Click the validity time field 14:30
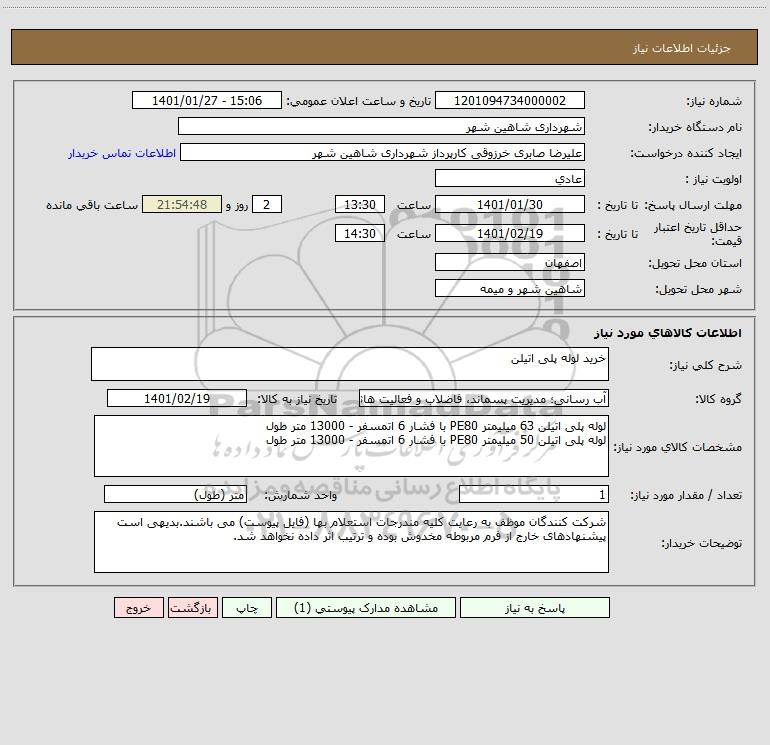This screenshot has height=745, width=770. coord(359,233)
